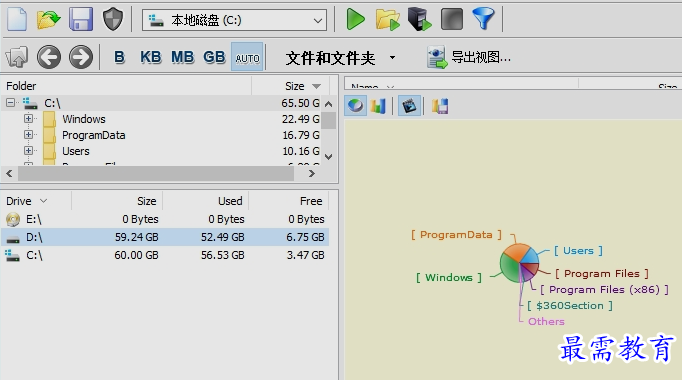Switch size units to KB

[x=150, y=57]
